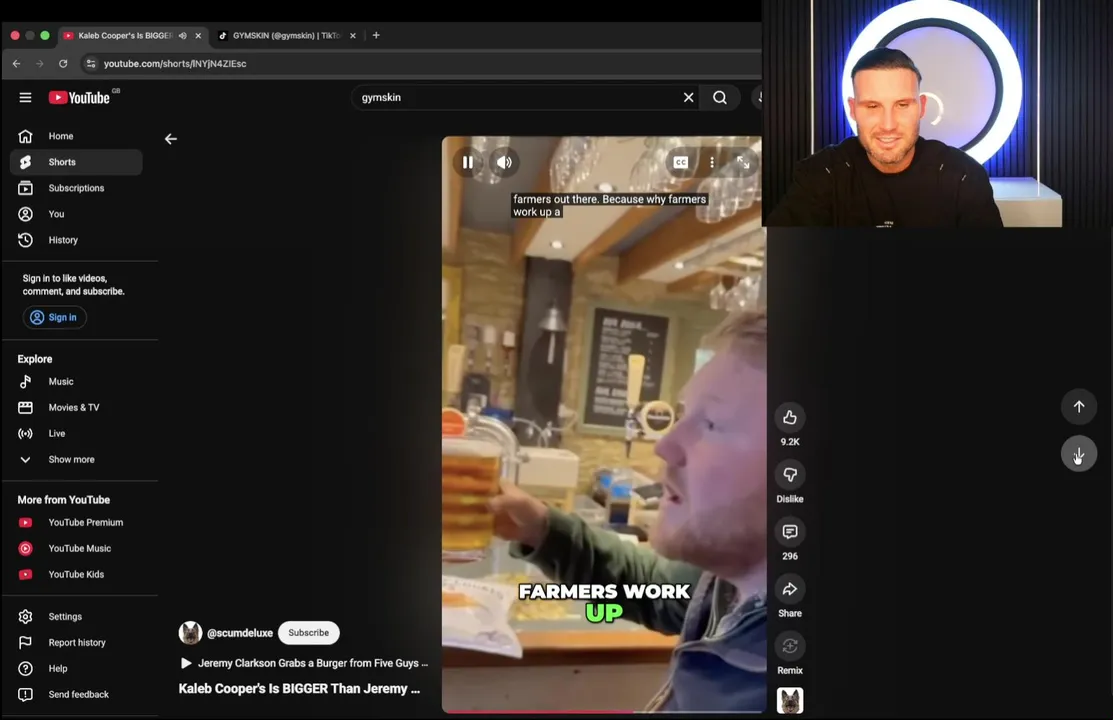This screenshot has height=720, width=1113.
Task: Click the search magnifier button
Action: coord(720,97)
